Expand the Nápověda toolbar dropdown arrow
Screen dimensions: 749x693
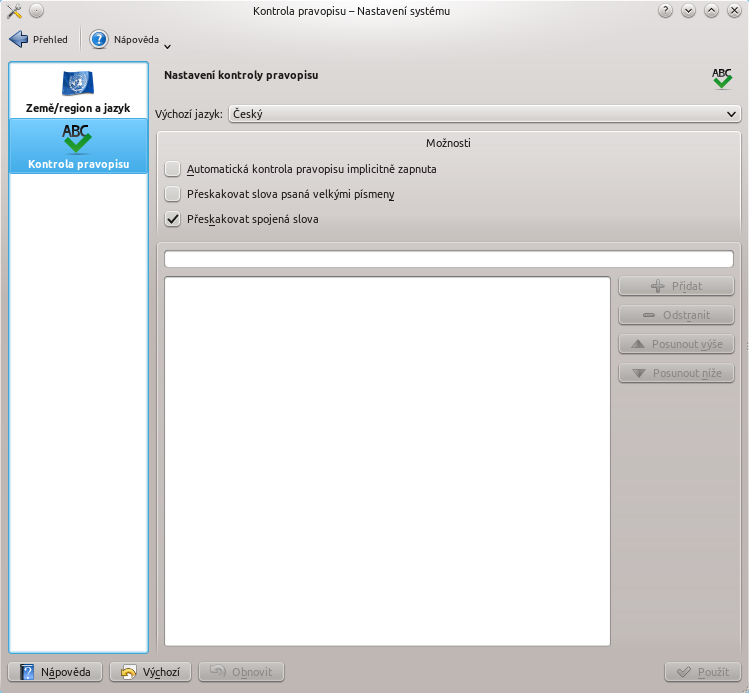168,47
